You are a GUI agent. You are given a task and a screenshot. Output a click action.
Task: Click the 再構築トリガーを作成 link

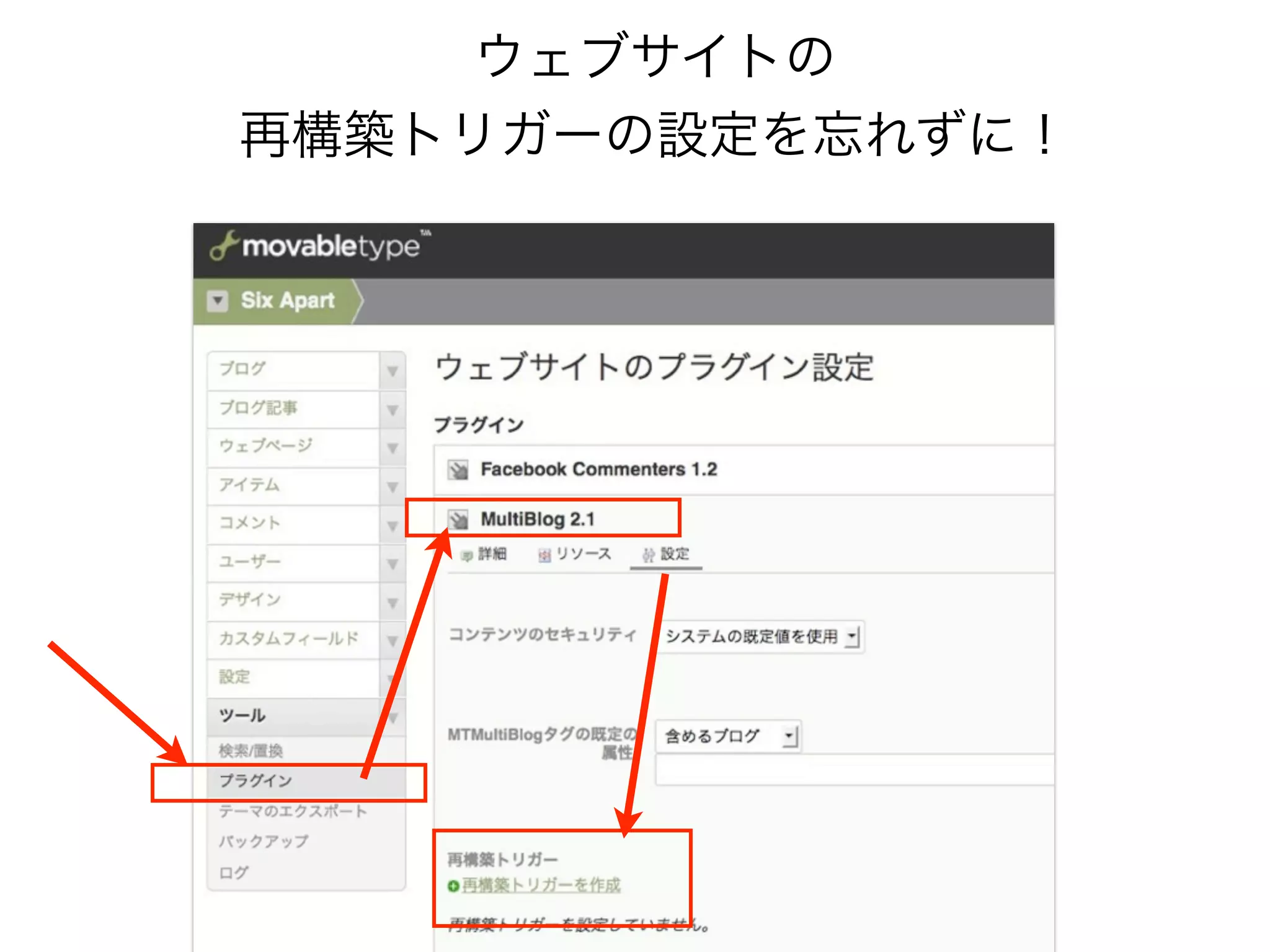tap(541, 885)
